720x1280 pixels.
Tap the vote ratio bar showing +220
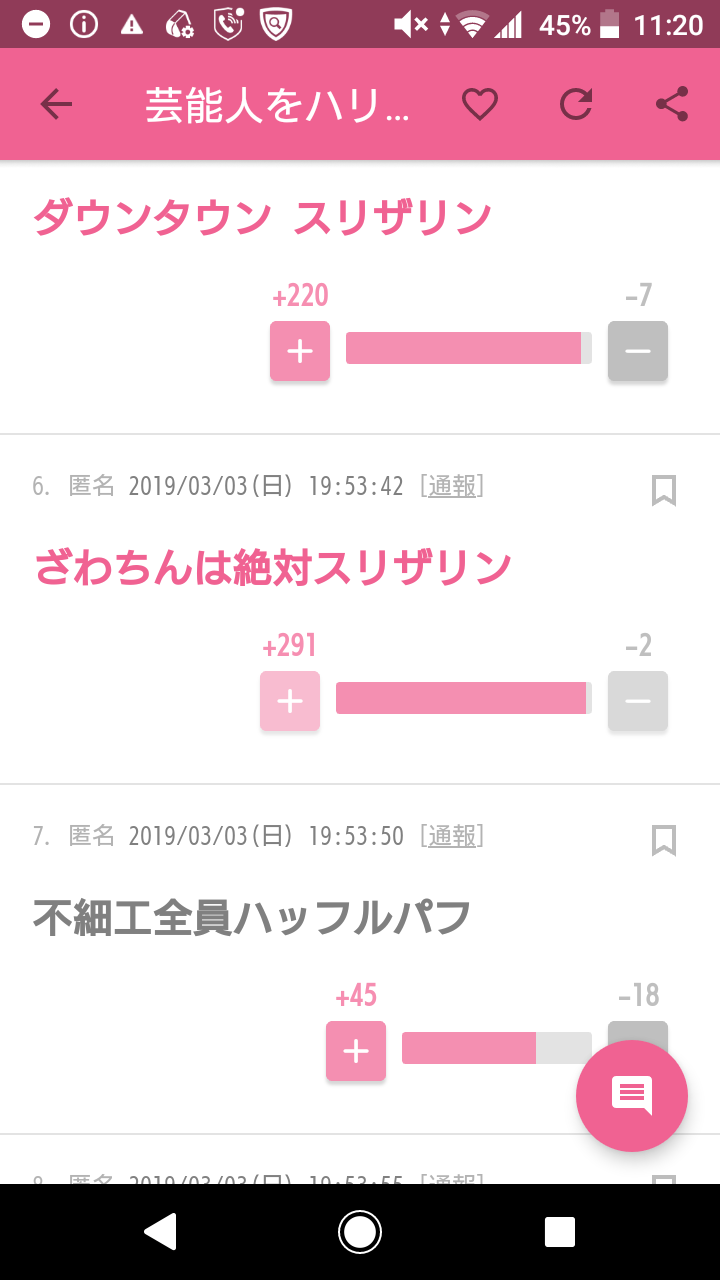469,348
